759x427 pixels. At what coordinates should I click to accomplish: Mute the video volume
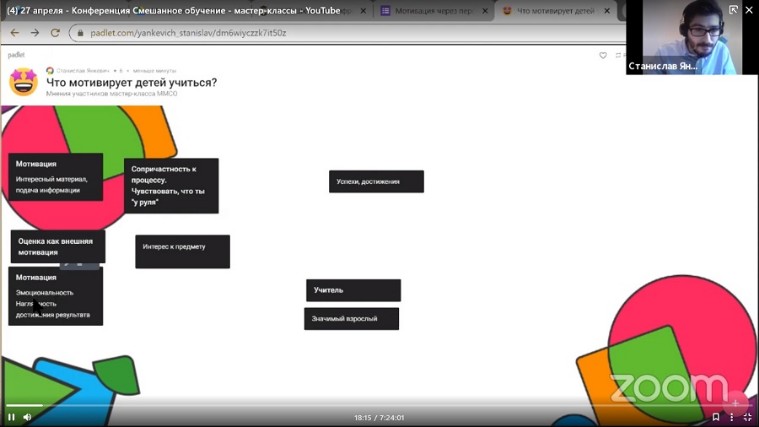(x=27, y=417)
